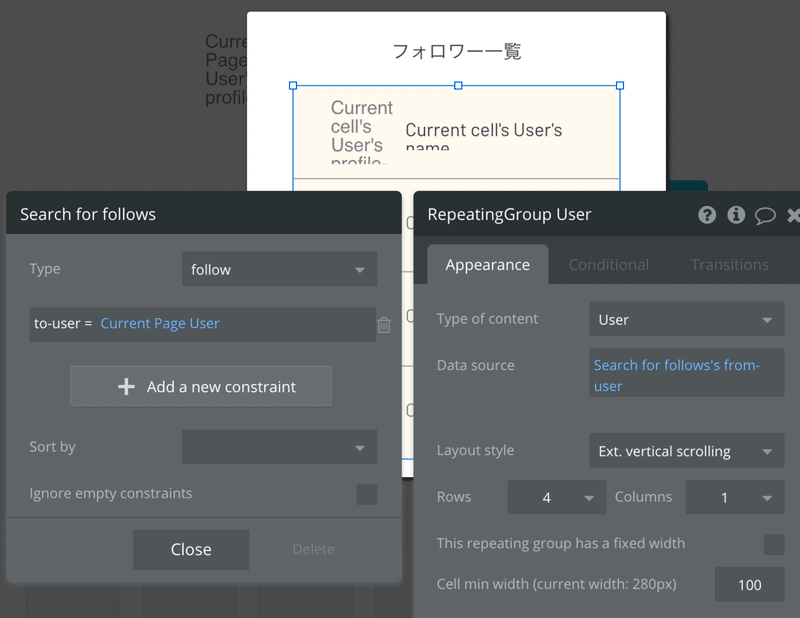Open the Sort by dropdown
The width and height of the screenshot is (800, 618).
[x=279, y=447]
